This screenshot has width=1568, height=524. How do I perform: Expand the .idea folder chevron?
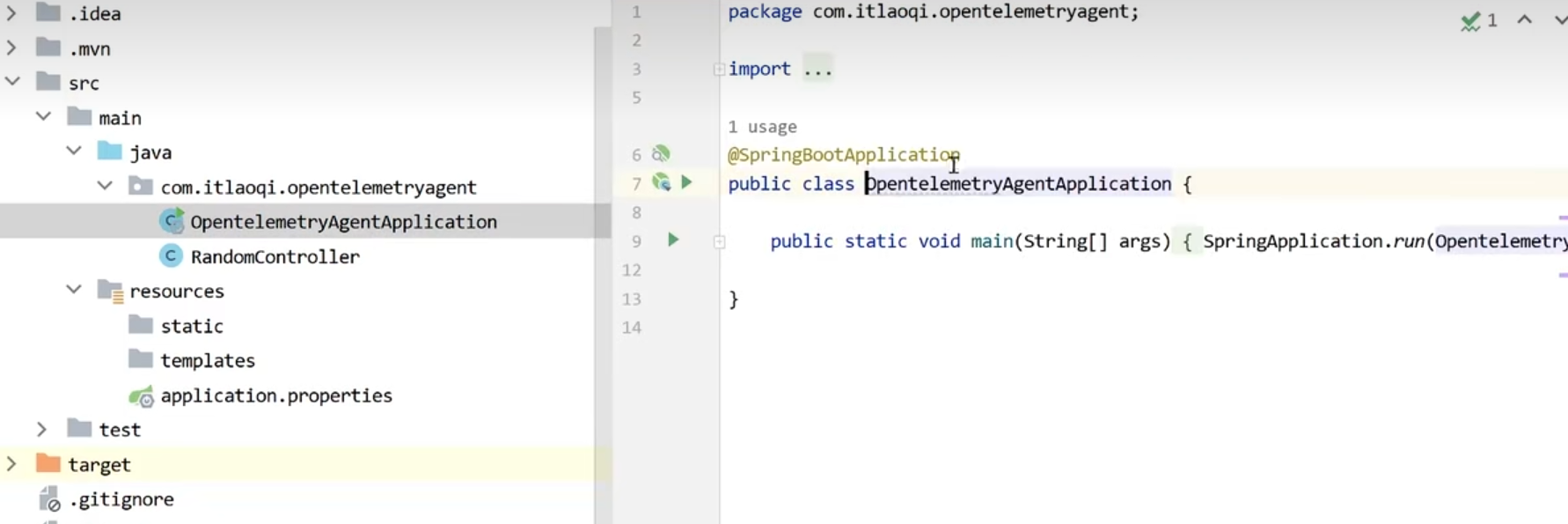[11, 13]
